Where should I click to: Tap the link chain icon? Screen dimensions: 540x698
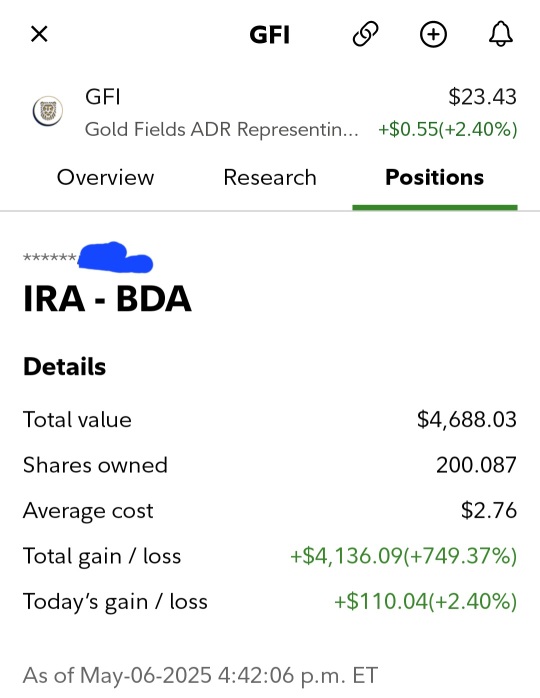365,34
